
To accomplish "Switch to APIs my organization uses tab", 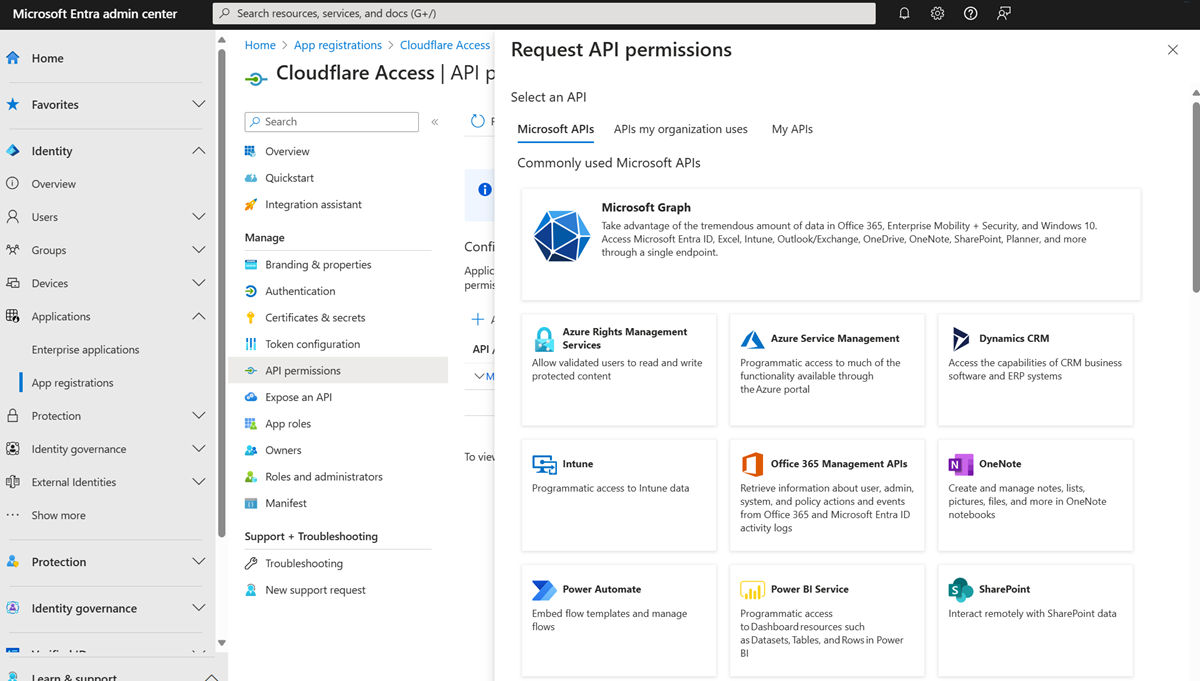I will [681, 128].
